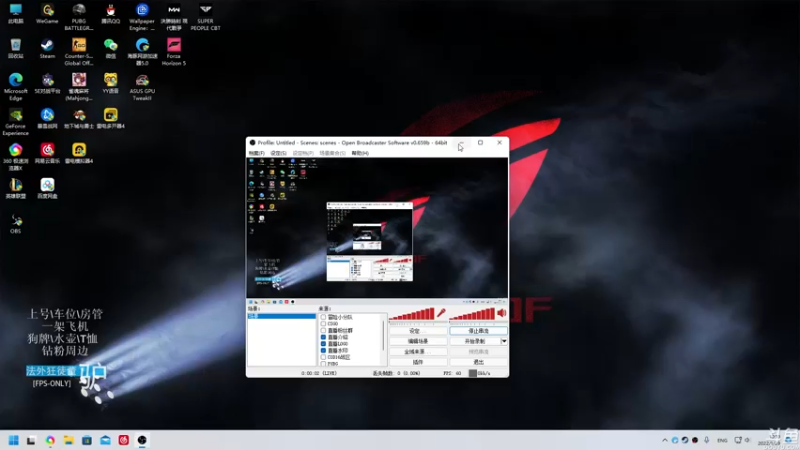Open the Recycle Bin desktop icon
Viewport: 800px width, 450px height.
click(x=15, y=49)
